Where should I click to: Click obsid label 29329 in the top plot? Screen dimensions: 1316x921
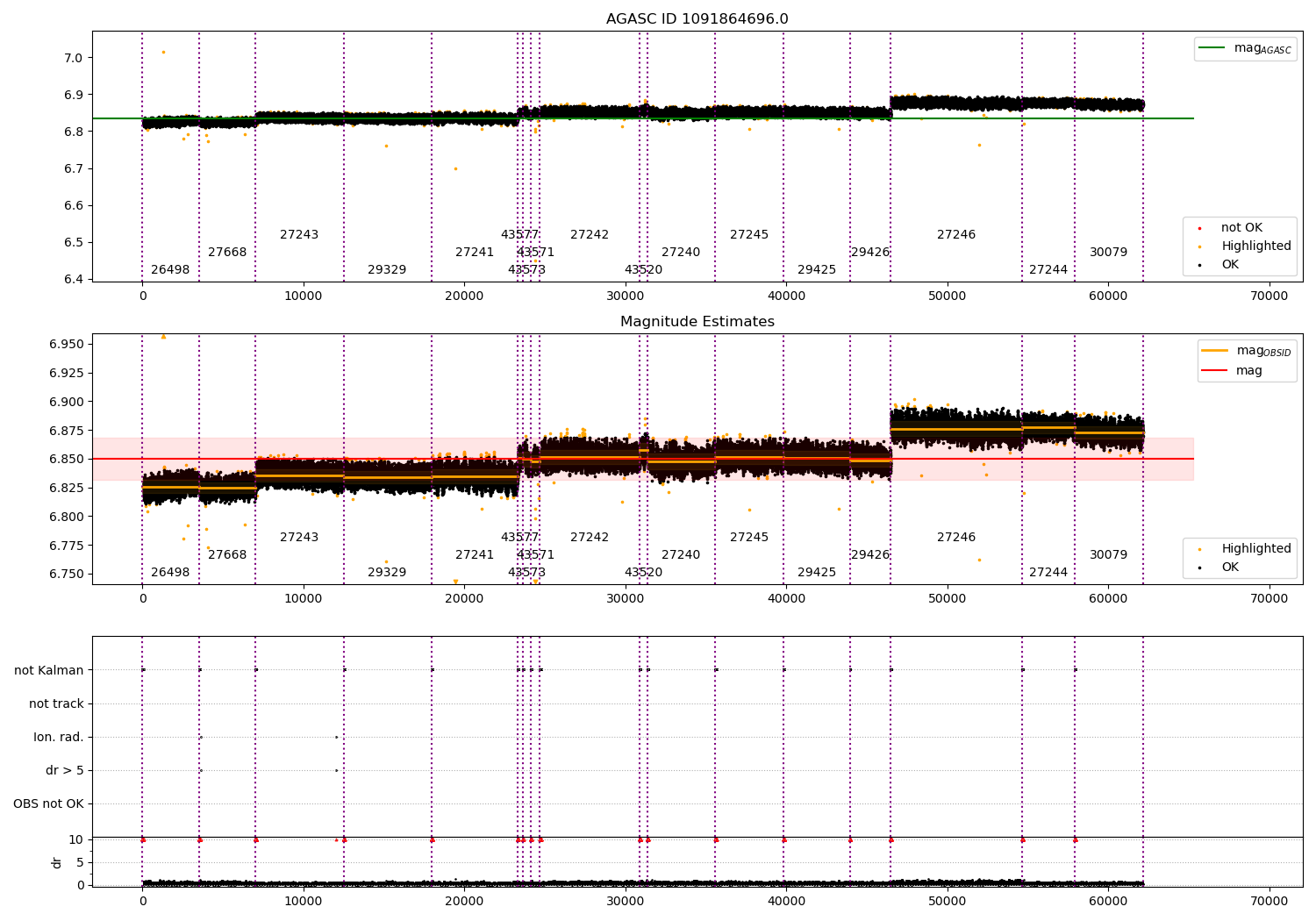coord(387,270)
